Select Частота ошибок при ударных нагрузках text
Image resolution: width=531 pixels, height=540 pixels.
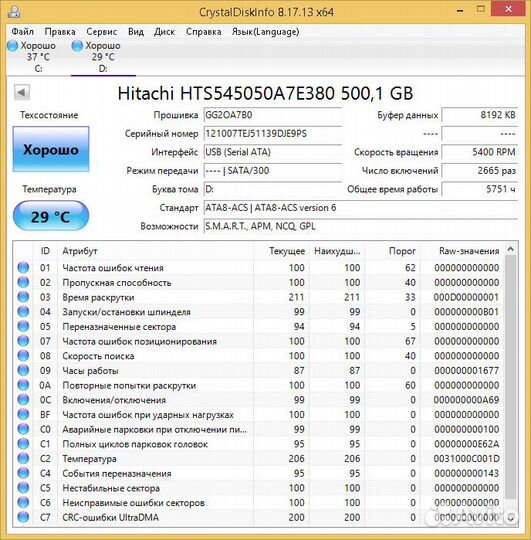tap(148, 415)
